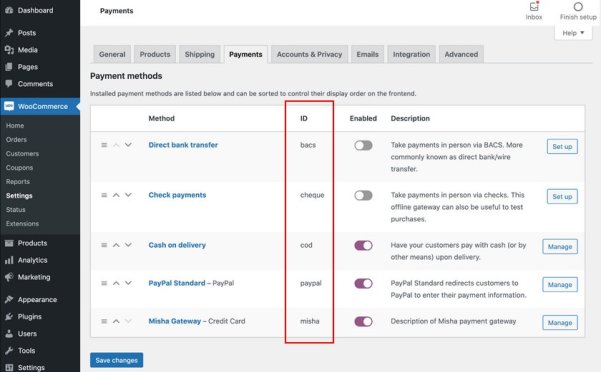Image resolution: width=601 pixels, height=372 pixels.
Task: Open the Advanced tab
Action: pyautogui.click(x=461, y=54)
